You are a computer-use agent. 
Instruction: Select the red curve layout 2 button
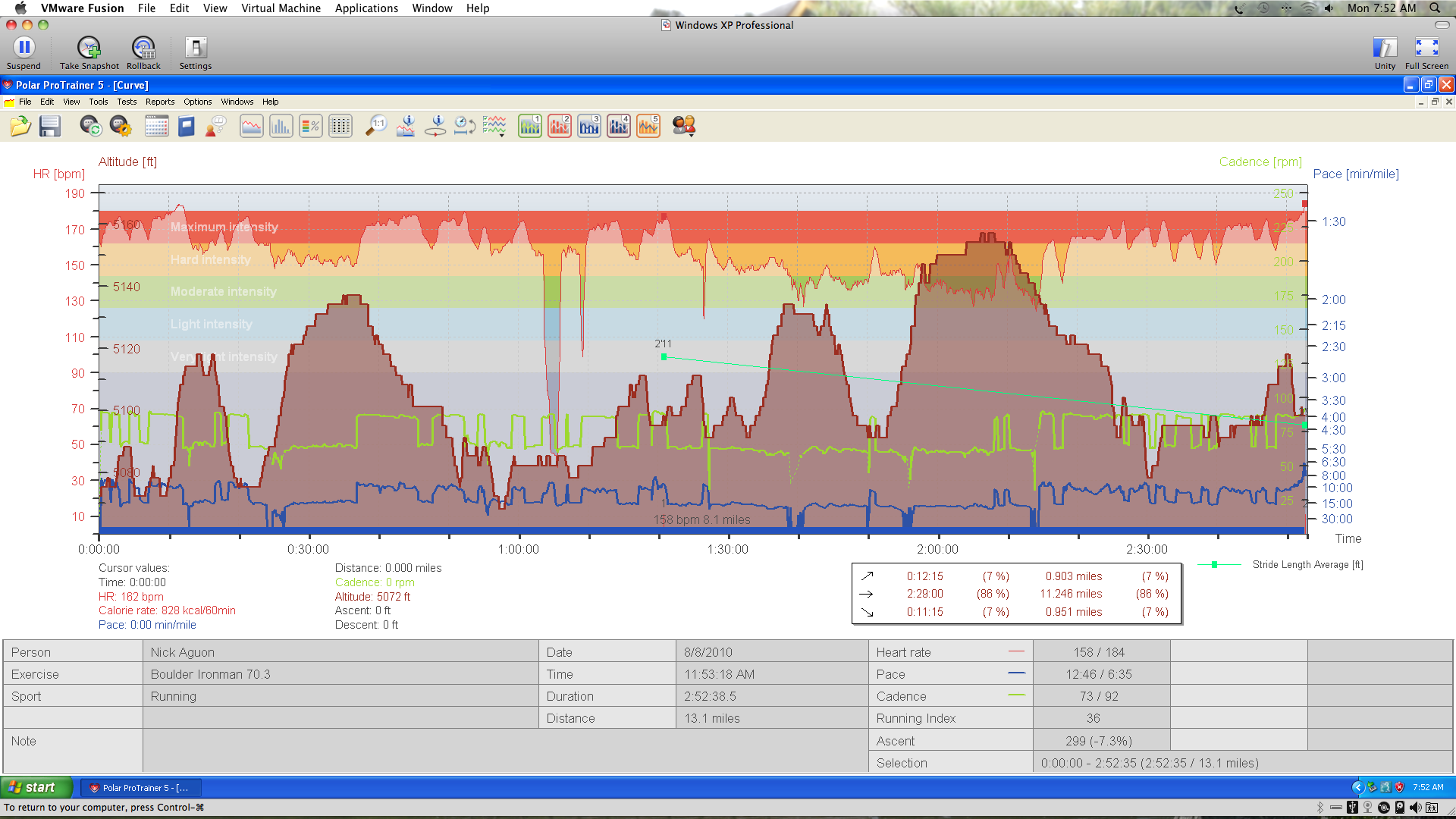[560, 126]
